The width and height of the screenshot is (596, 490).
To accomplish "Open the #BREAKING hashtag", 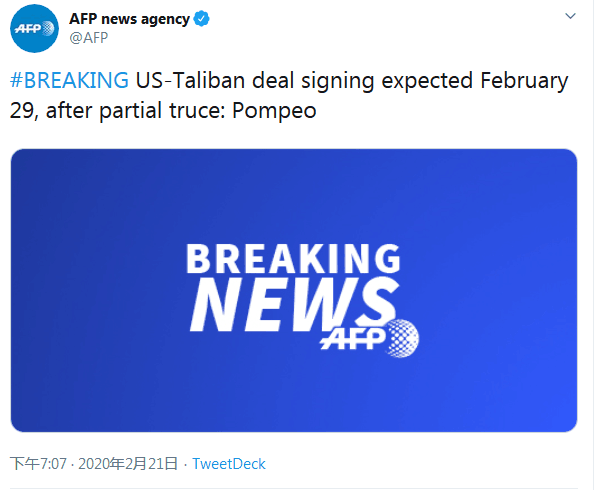I will coord(69,80).
